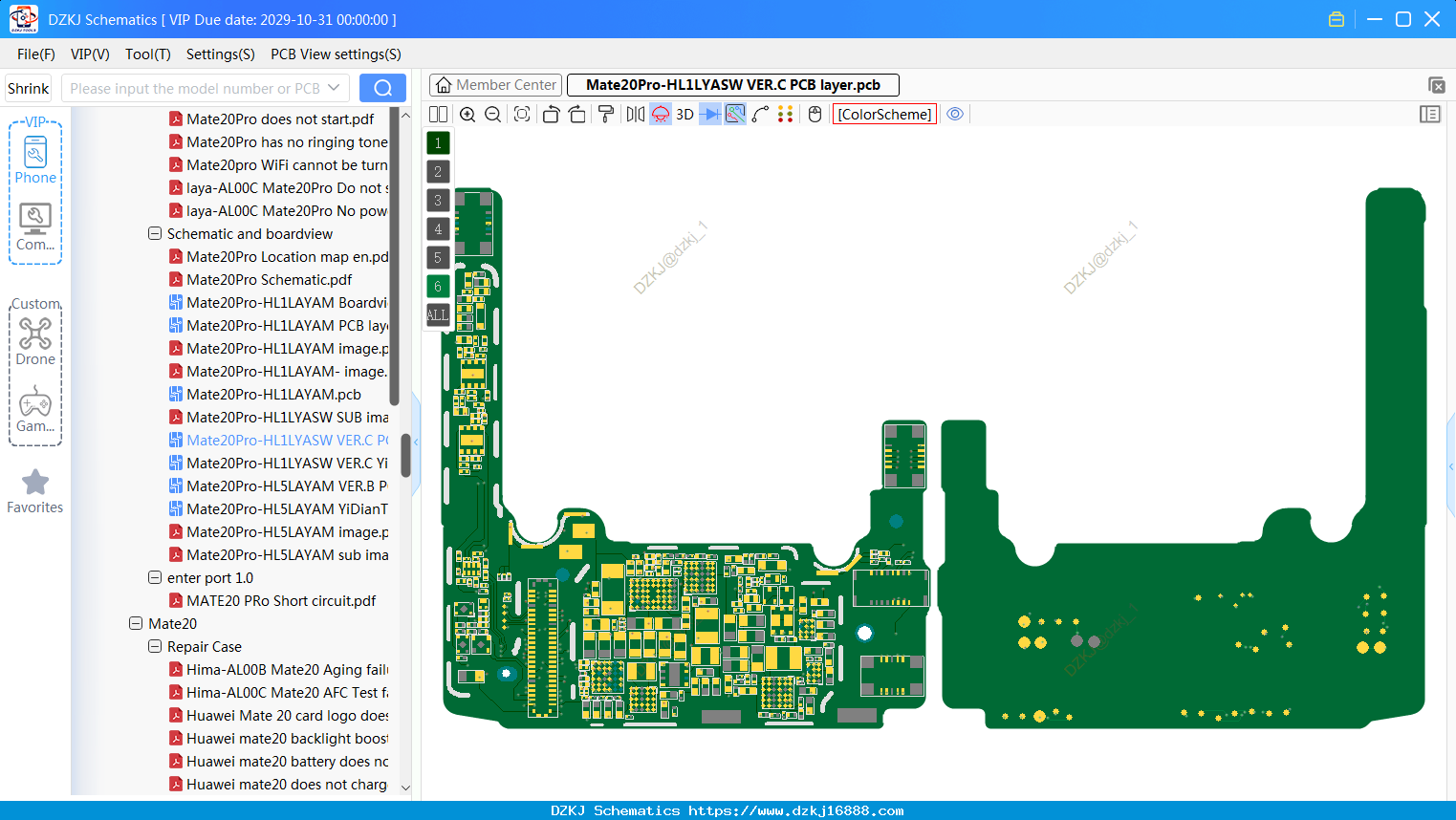
Task: Toggle PCB layer 1
Action: pos(438,143)
